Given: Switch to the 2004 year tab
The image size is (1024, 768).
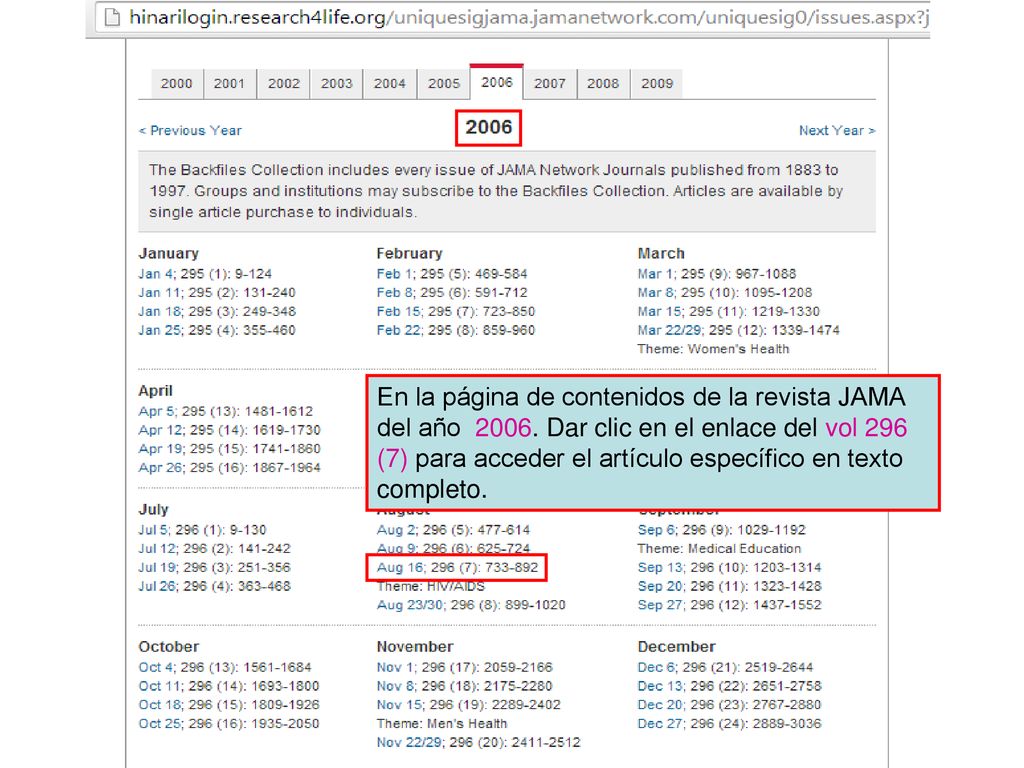Looking at the screenshot, I should 390,84.
